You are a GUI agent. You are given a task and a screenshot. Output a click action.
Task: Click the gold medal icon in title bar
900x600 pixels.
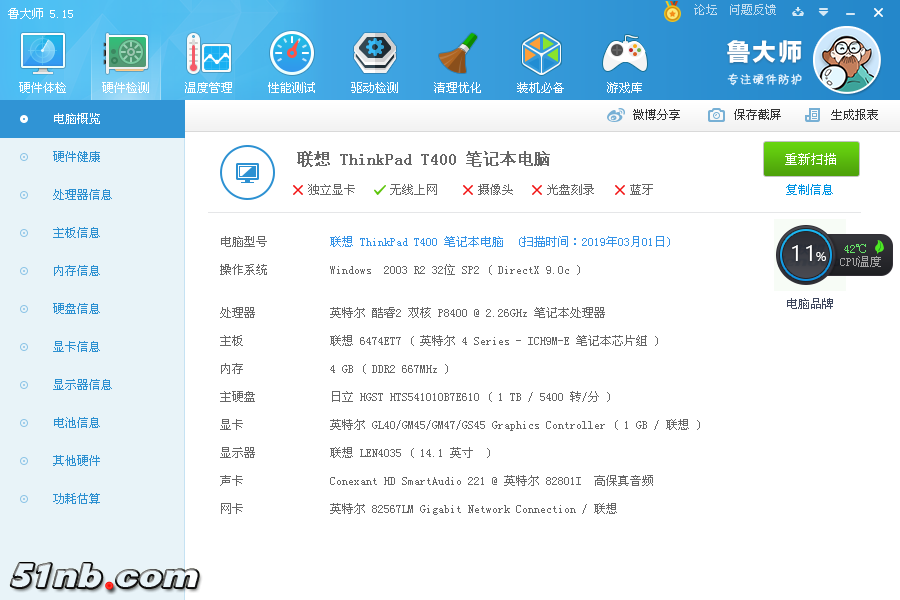(x=672, y=12)
